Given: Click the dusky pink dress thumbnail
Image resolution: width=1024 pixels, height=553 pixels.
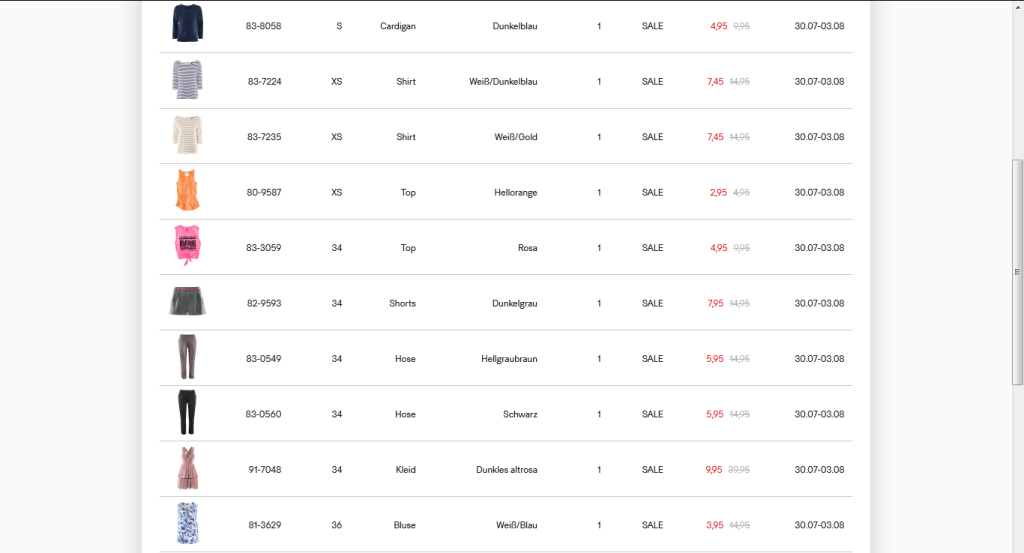Looking at the screenshot, I should point(186,469).
